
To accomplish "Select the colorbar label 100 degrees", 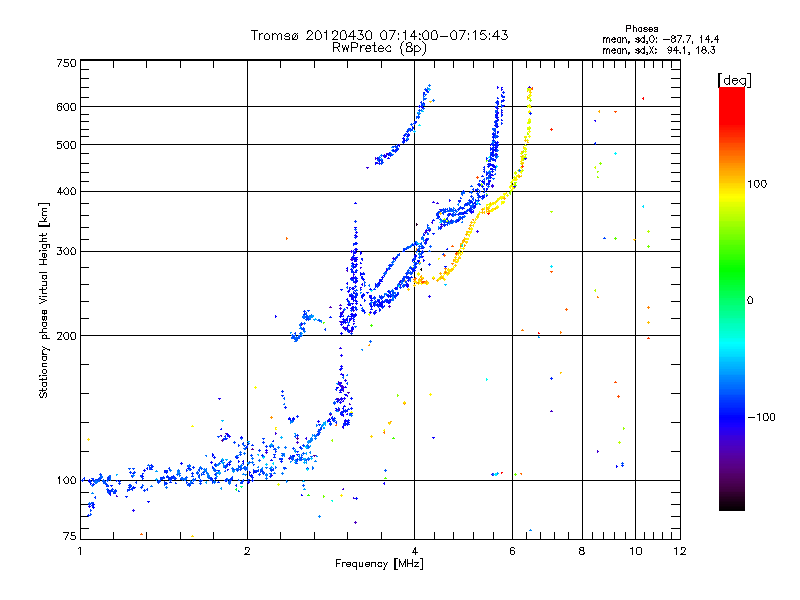I will point(757,184).
